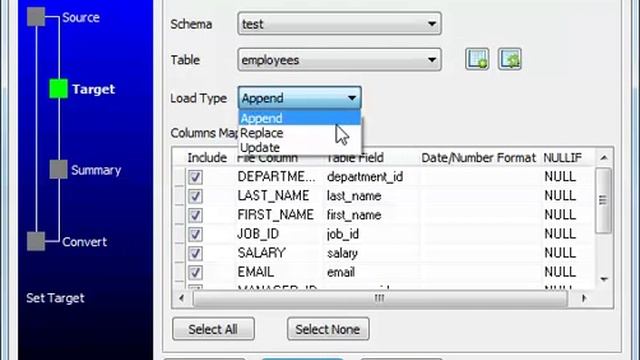Click horizontal scrollbar left arrow
This screenshot has height=360, width=640.
point(182,298)
